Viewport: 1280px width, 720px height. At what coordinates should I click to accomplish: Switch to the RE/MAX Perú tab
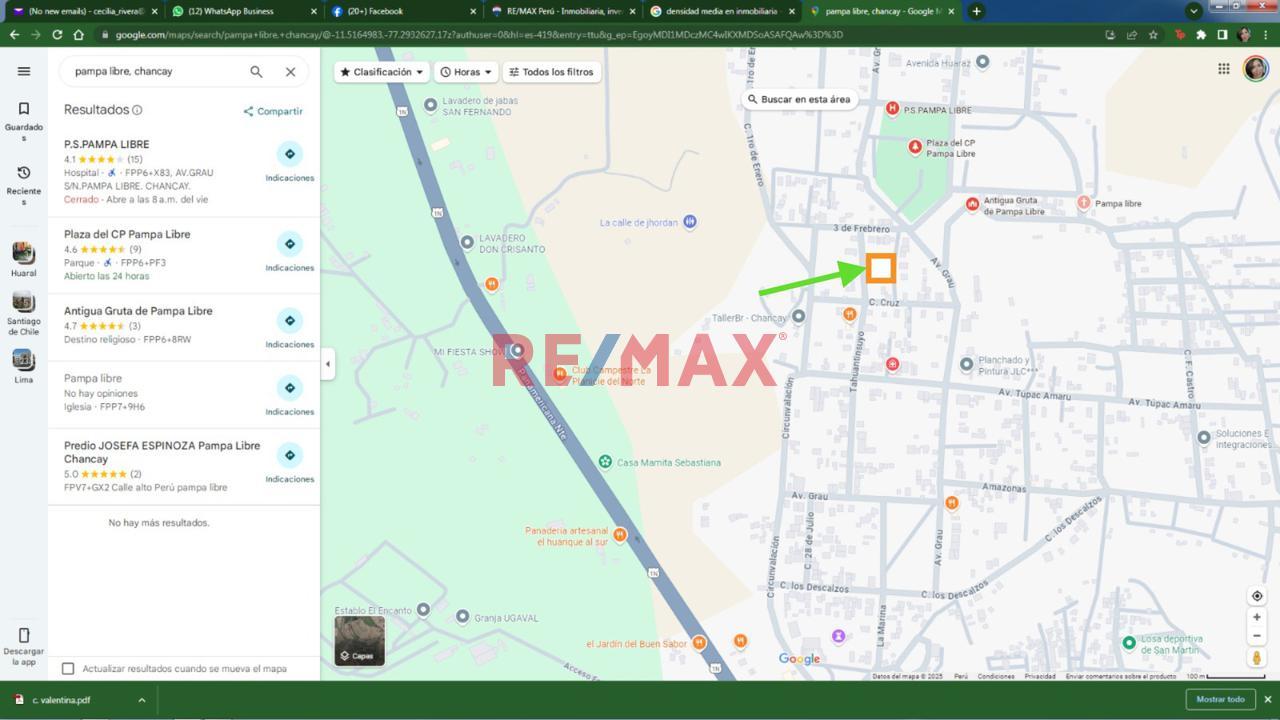(x=555, y=11)
